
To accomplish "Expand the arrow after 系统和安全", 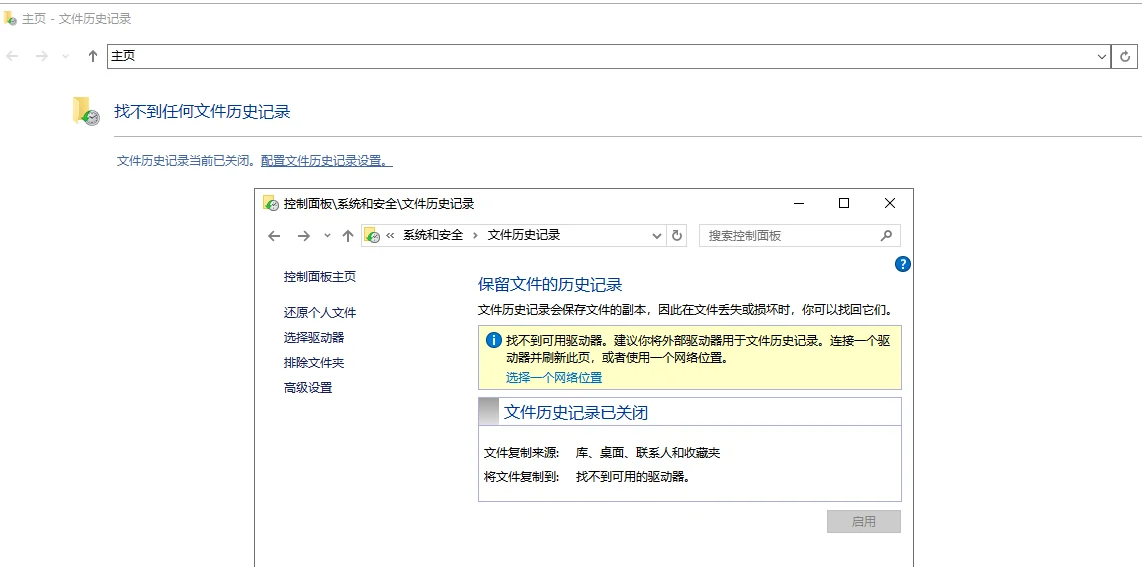I will [476, 236].
